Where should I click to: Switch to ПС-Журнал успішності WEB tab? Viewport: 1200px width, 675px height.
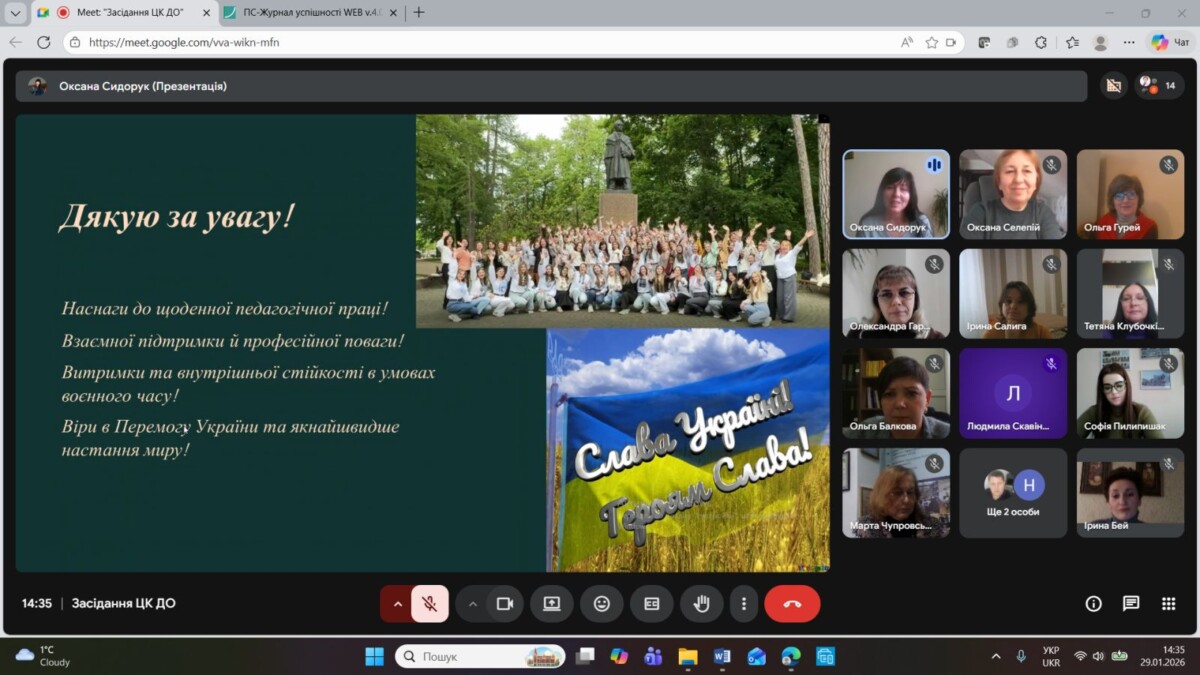(310, 13)
